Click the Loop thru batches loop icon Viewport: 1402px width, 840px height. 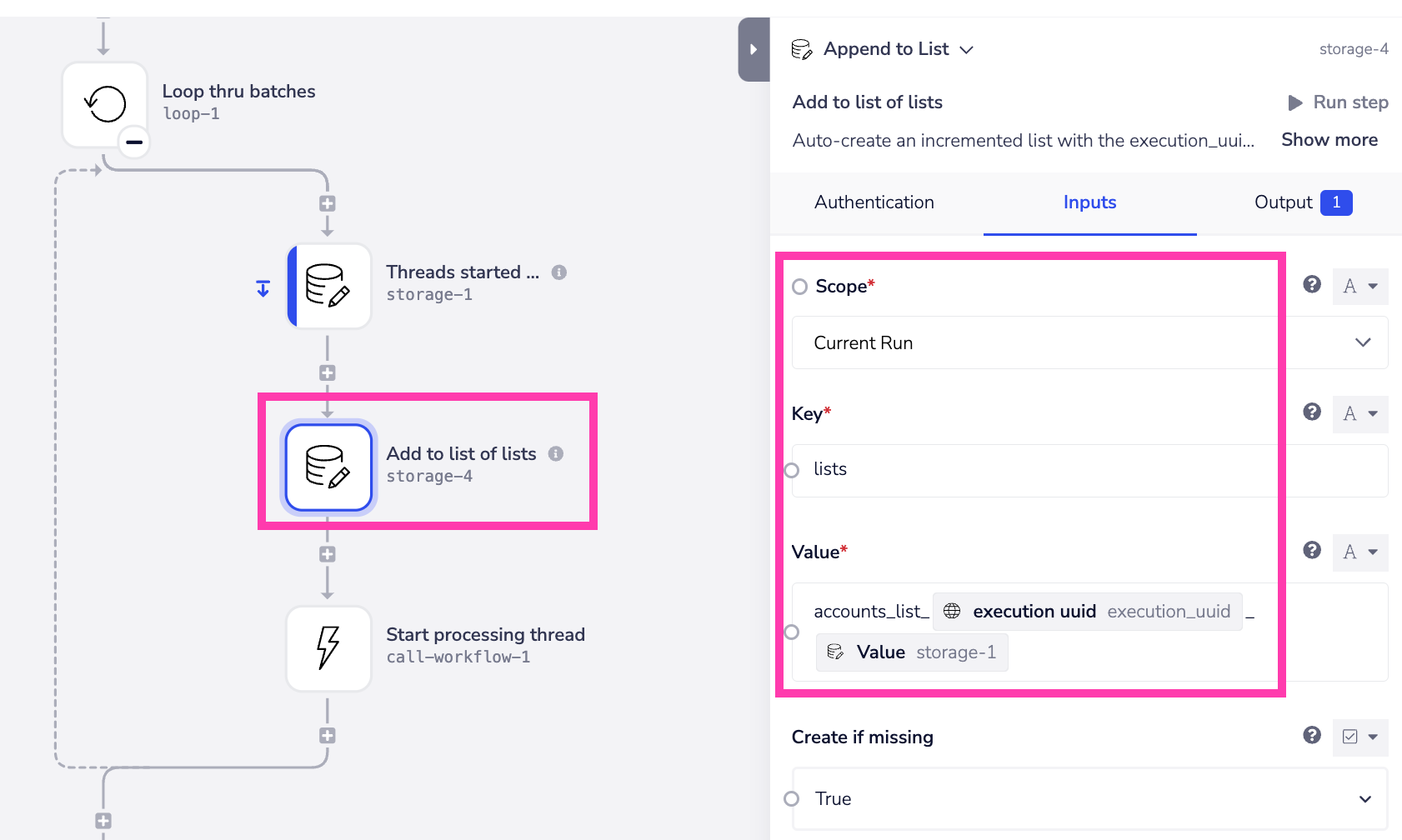pyautogui.click(x=105, y=104)
